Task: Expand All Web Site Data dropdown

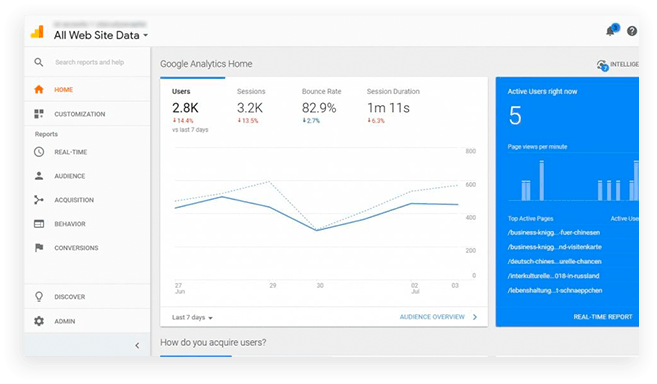Action: pyautogui.click(x=101, y=35)
